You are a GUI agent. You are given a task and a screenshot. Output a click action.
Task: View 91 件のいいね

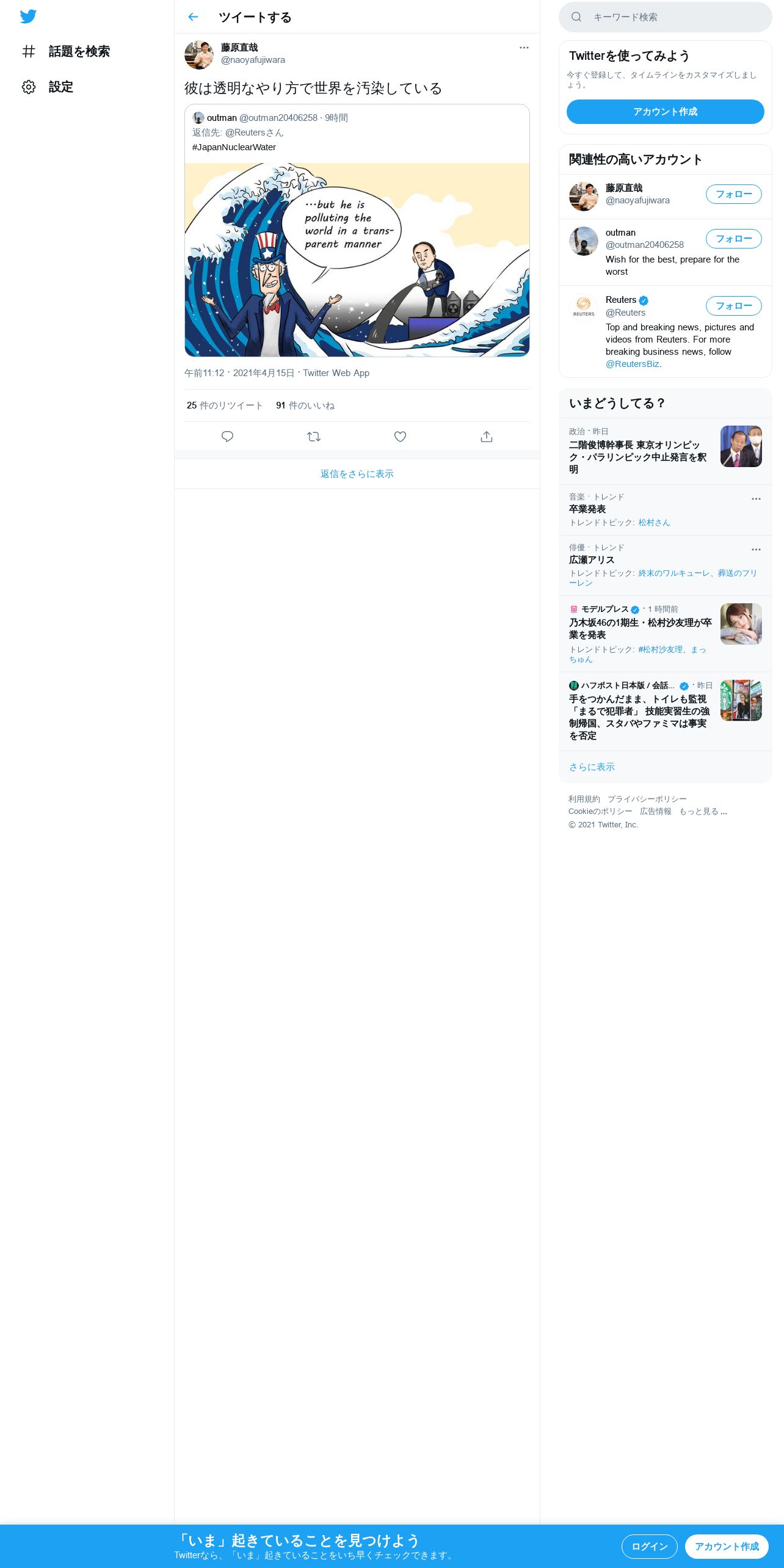click(305, 405)
